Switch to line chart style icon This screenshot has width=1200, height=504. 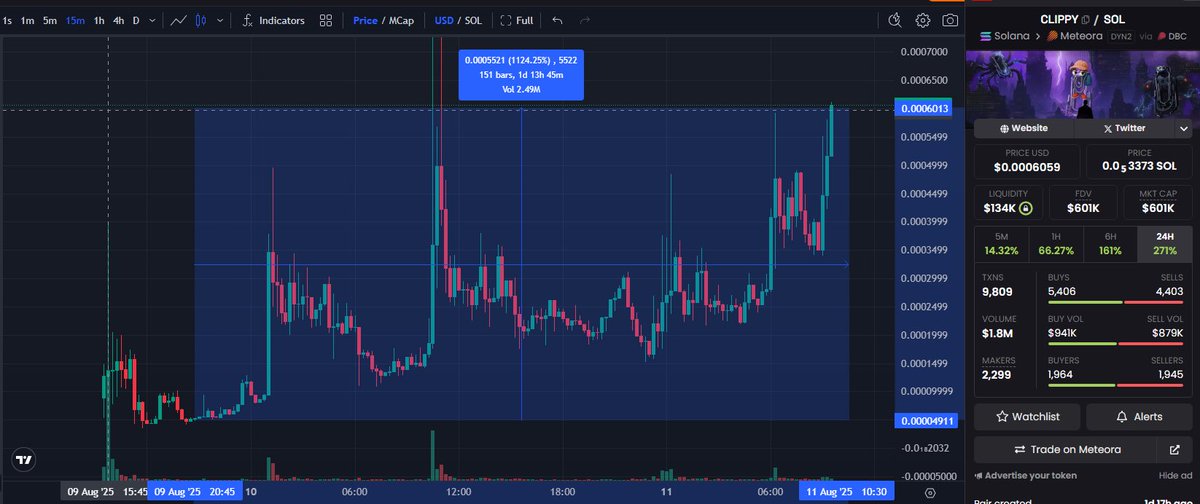click(179, 20)
